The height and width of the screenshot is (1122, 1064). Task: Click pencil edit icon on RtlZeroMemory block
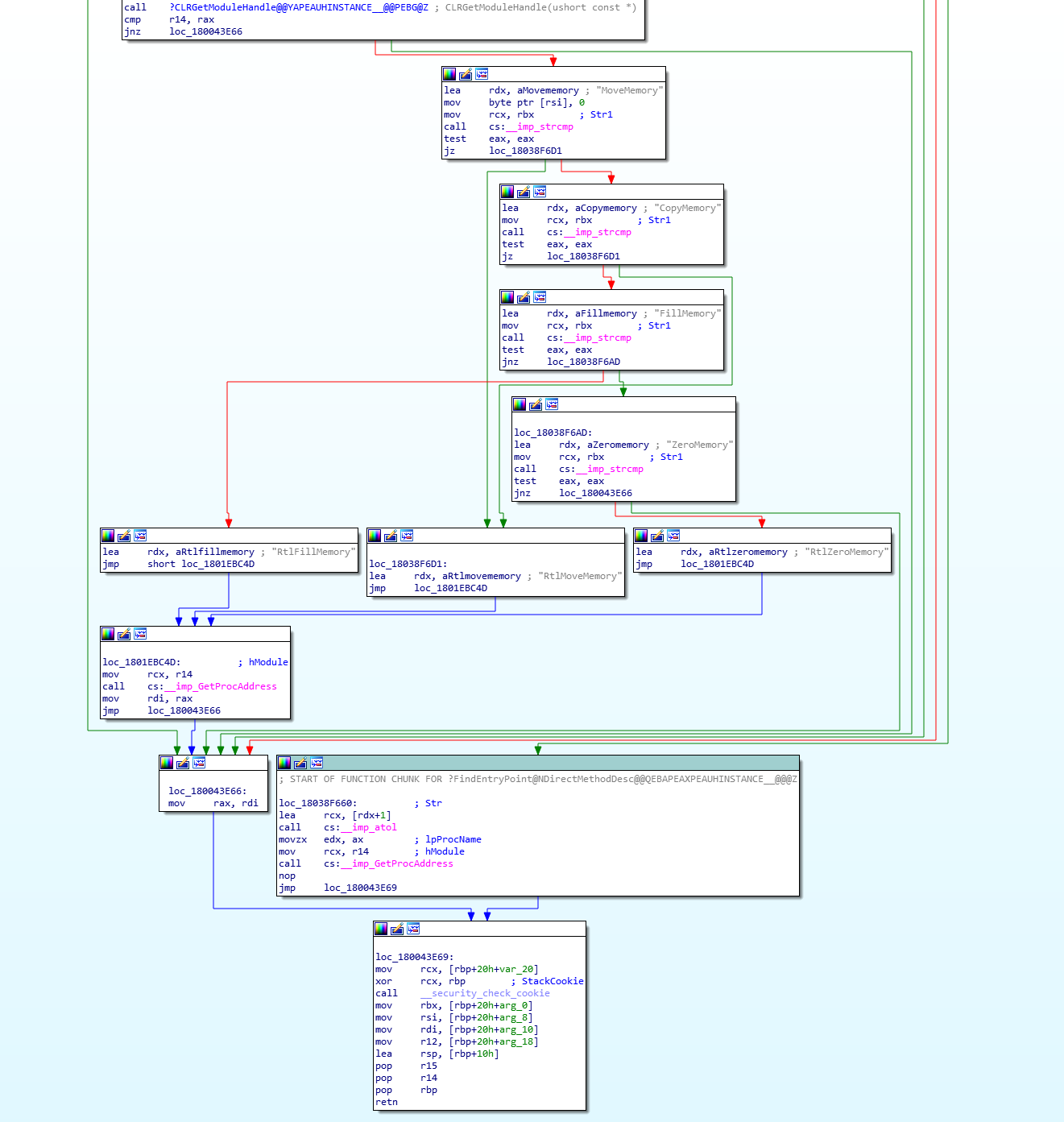click(x=657, y=536)
